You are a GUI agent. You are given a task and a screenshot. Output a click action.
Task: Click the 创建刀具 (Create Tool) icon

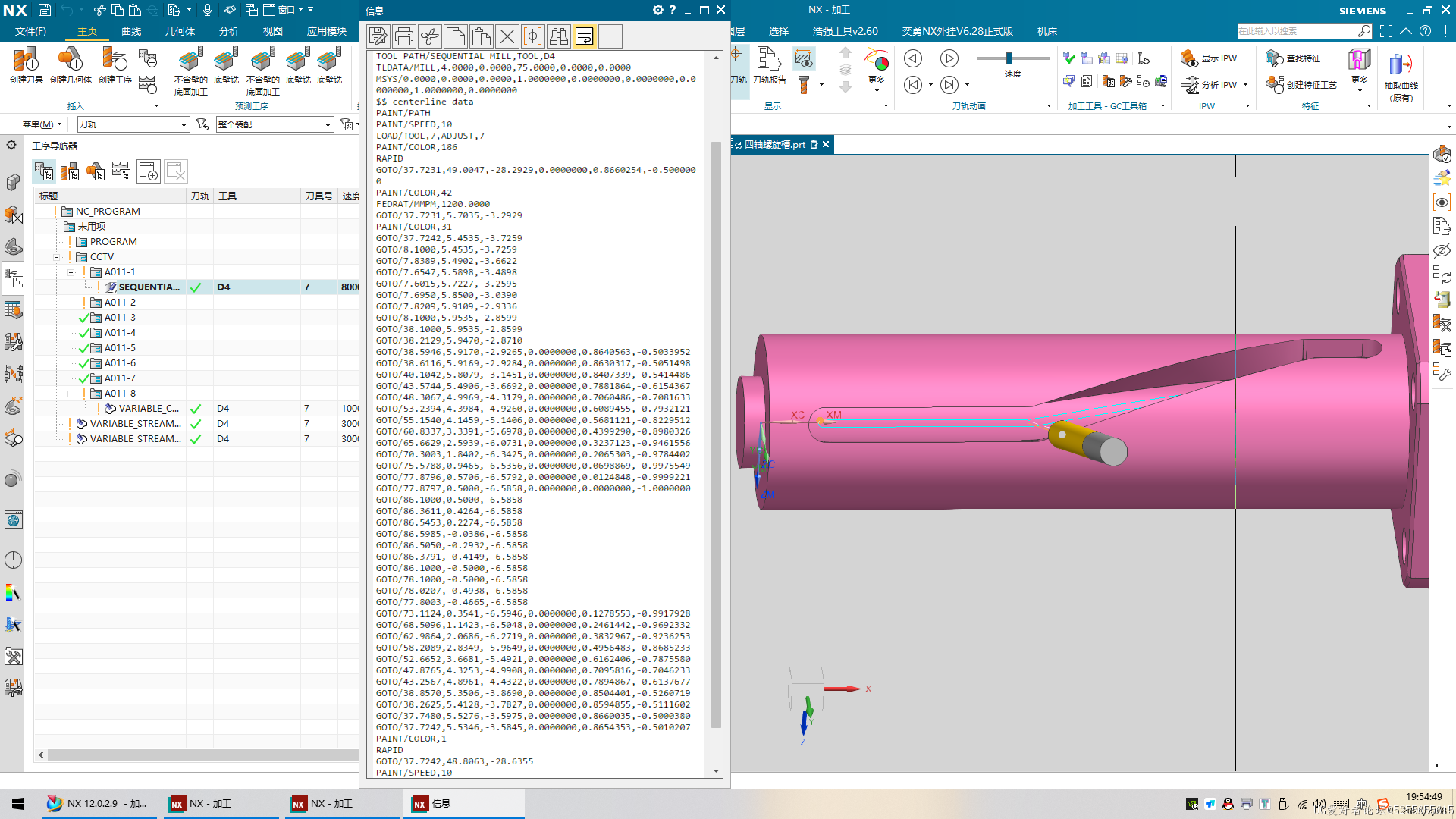[x=26, y=65]
